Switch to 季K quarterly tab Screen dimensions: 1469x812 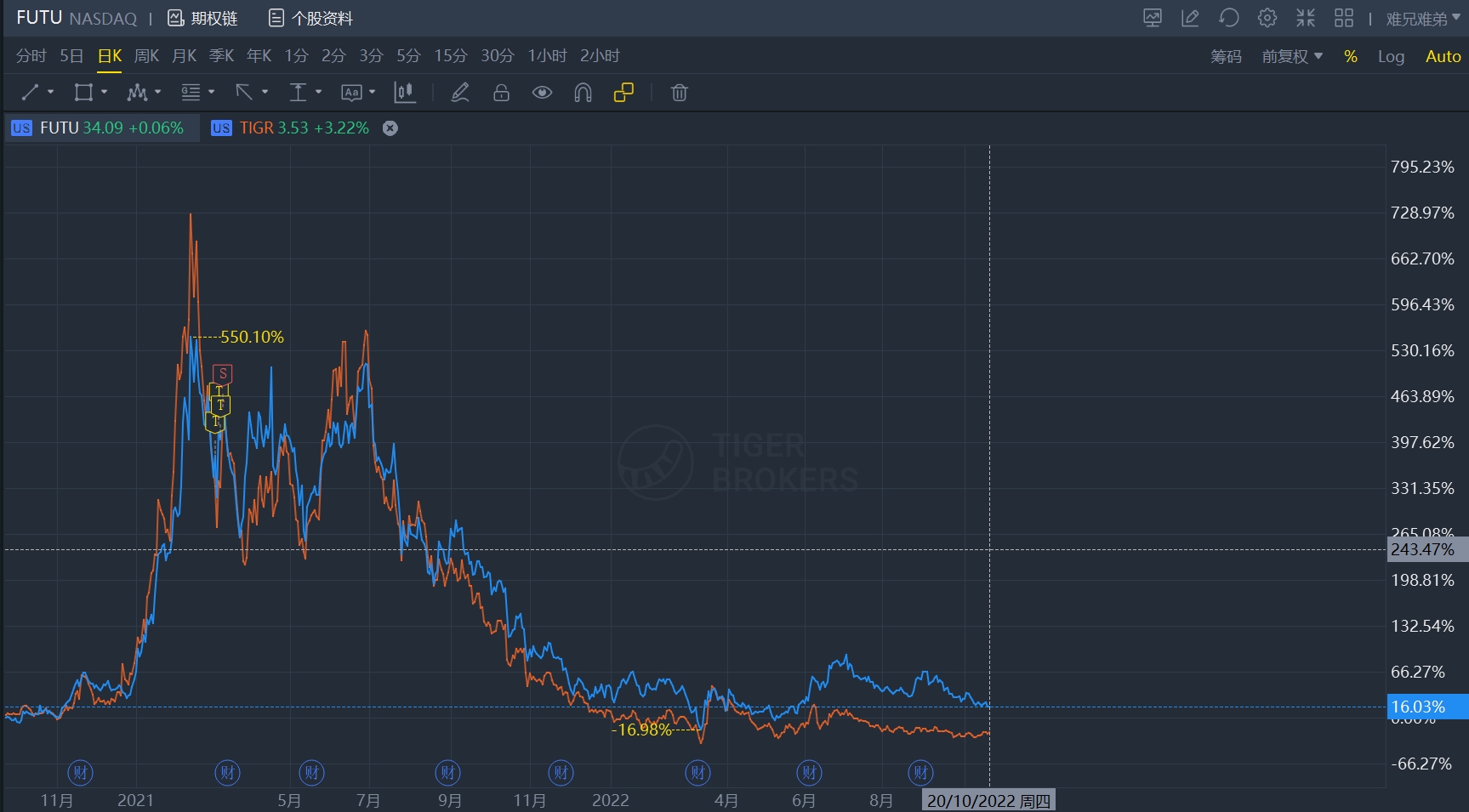(x=222, y=56)
